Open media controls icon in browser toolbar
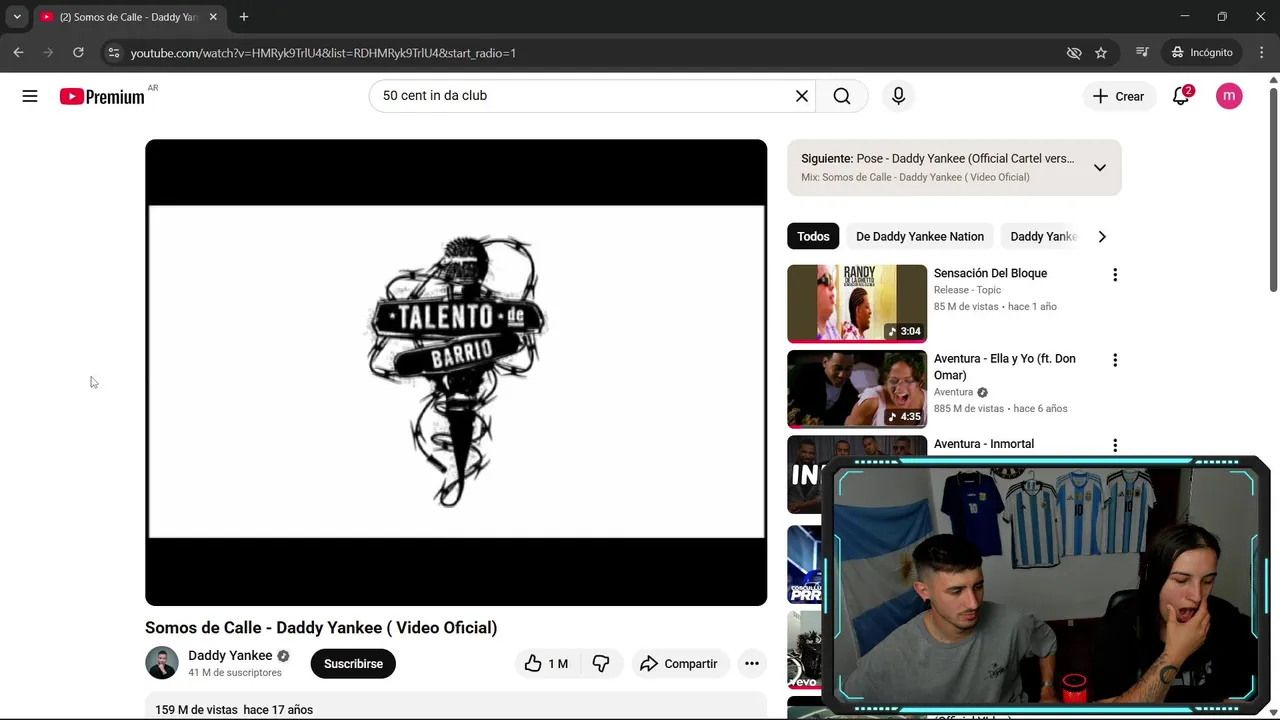The image size is (1280, 720). pyautogui.click(x=1142, y=52)
